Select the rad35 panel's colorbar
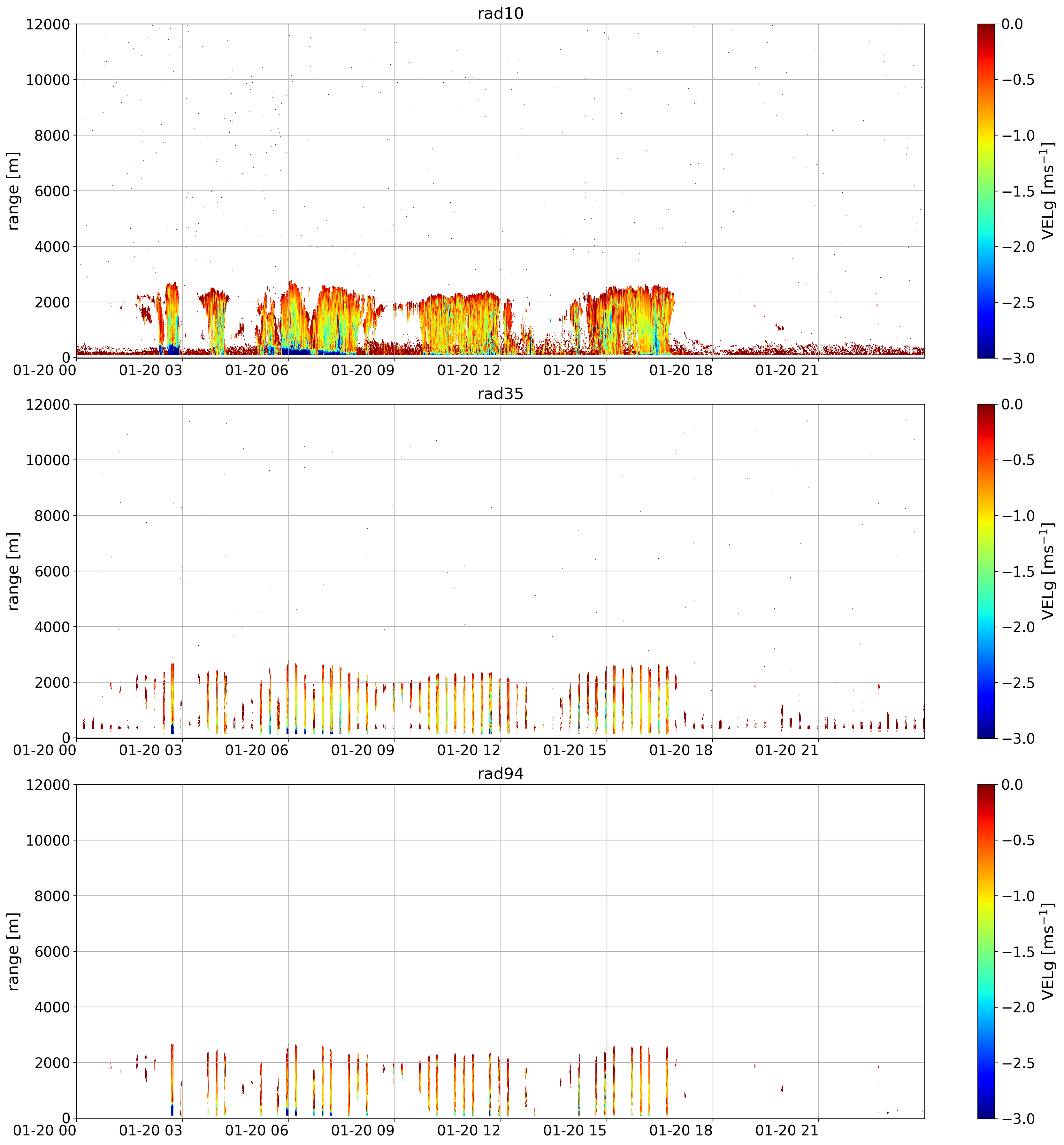This screenshot has height=1145, width=1064. coord(986,571)
